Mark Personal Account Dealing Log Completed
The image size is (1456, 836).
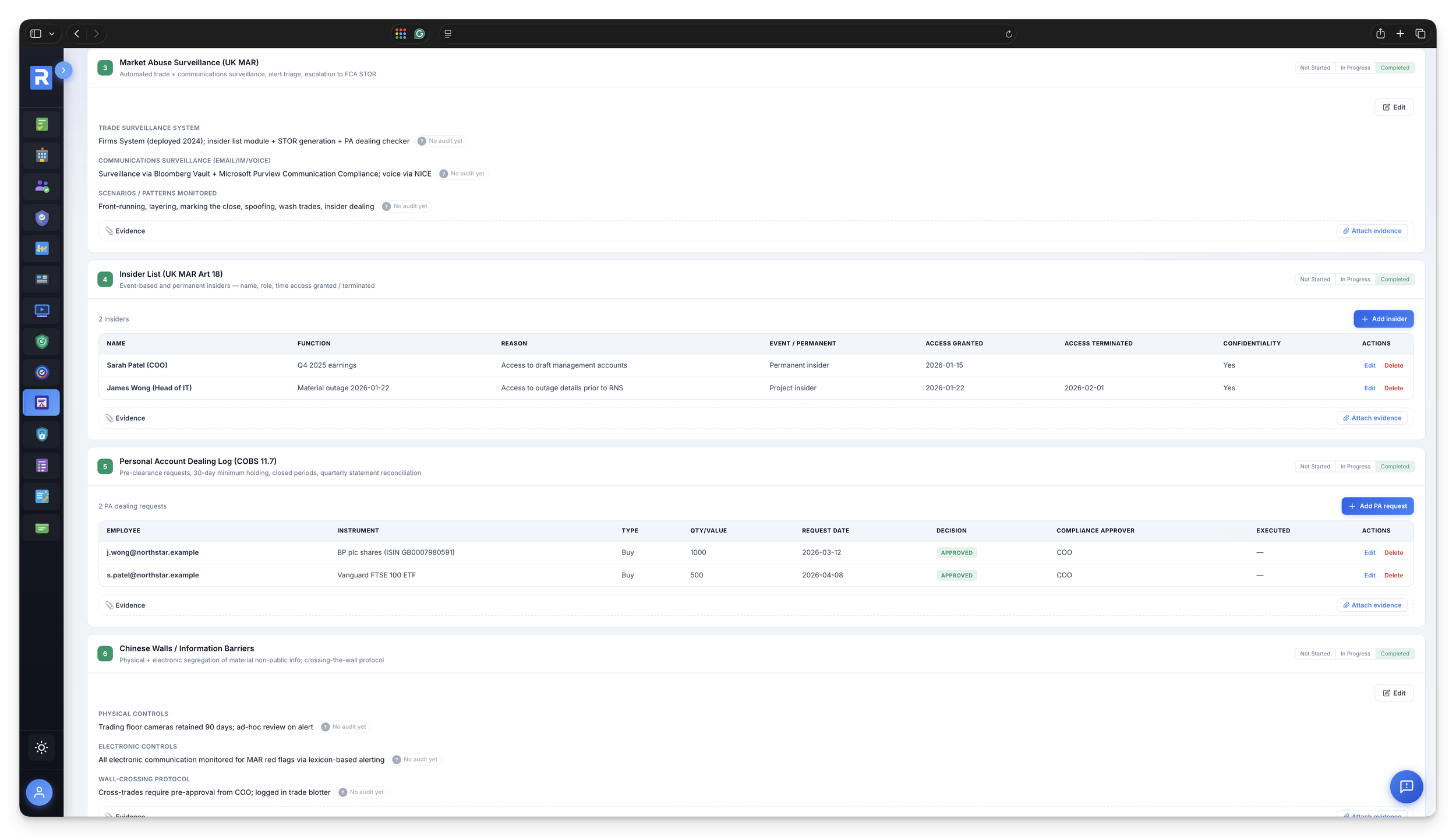tap(1395, 467)
